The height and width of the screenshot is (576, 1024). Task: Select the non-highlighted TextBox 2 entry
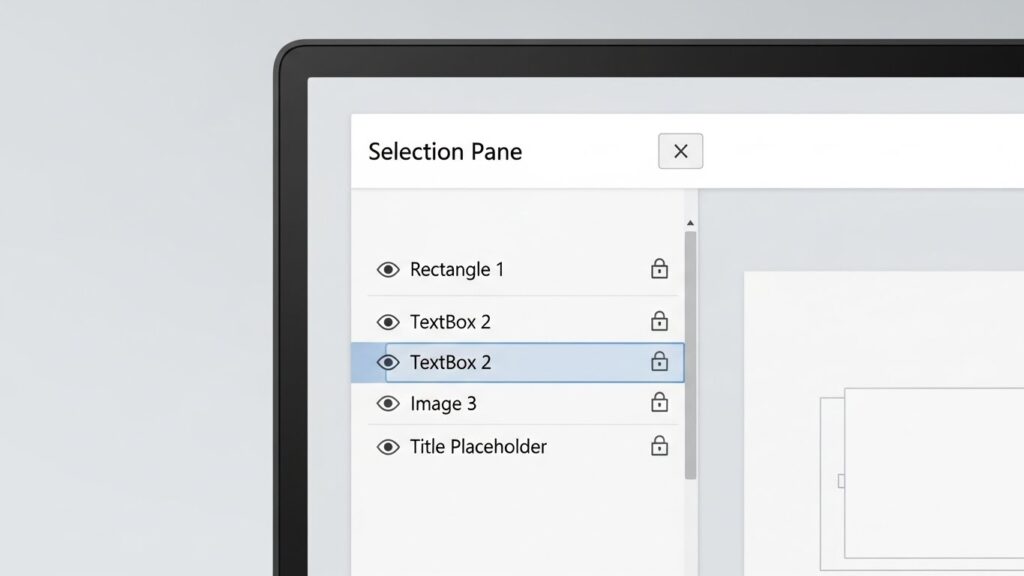click(x=450, y=322)
